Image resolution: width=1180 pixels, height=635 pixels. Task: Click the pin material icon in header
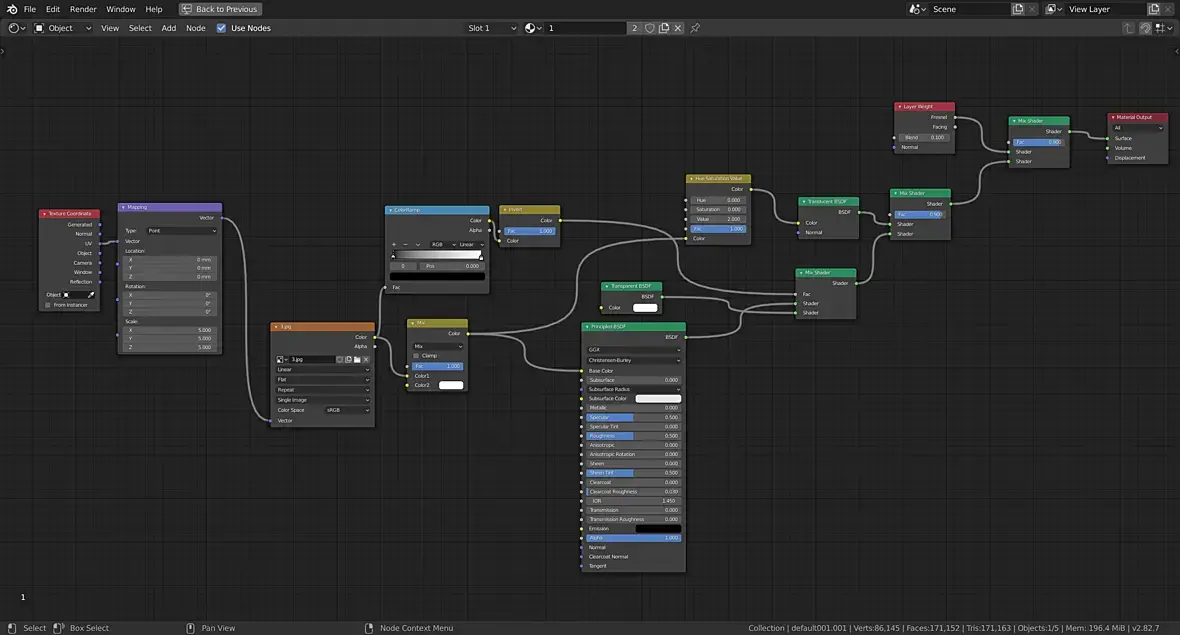coord(695,28)
